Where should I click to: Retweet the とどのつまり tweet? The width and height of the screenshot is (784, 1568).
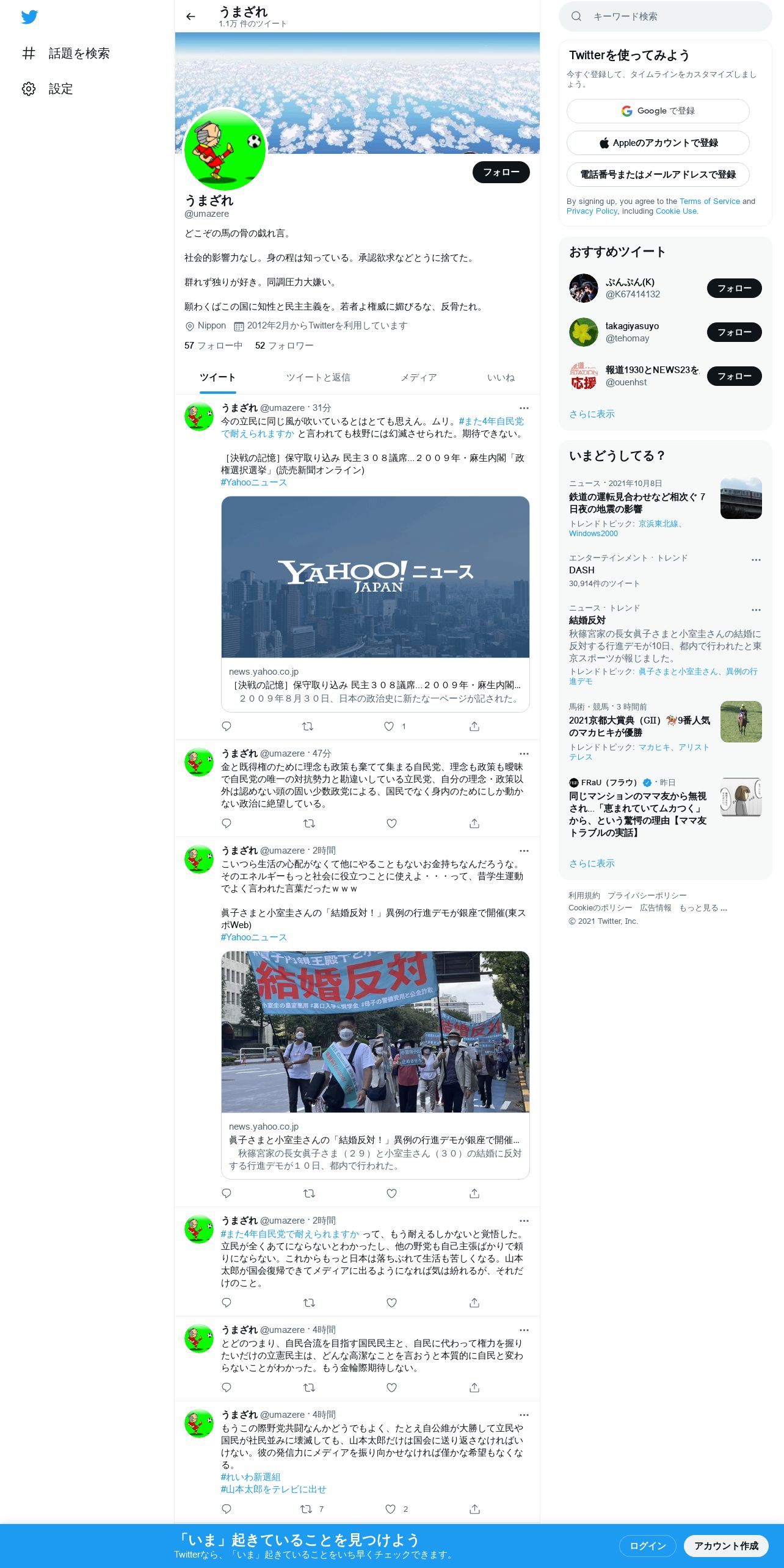tap(309, 1387)
